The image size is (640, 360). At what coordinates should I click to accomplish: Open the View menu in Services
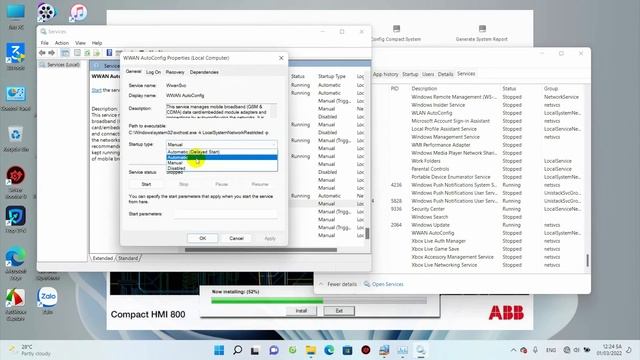click(x=80, y=43)
